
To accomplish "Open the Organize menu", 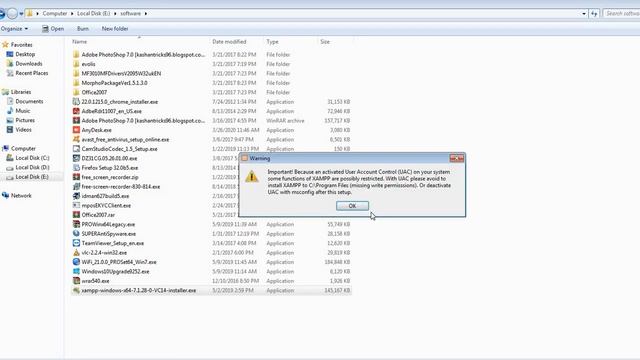I will [14, 29].
